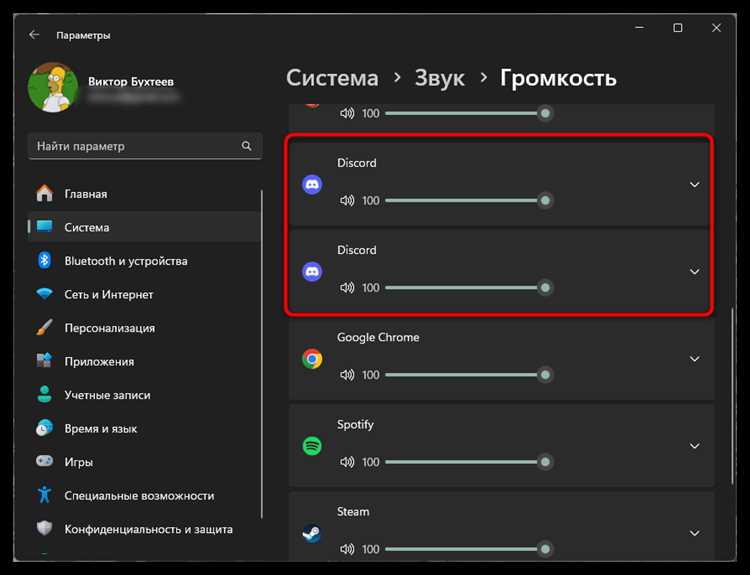Open Конфиденциальность и защита settings

tap(144, 529)
